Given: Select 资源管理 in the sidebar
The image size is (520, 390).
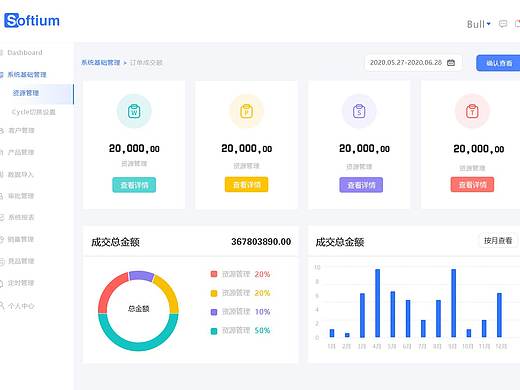Looking at the screenshot, I should tap(37, 93).
